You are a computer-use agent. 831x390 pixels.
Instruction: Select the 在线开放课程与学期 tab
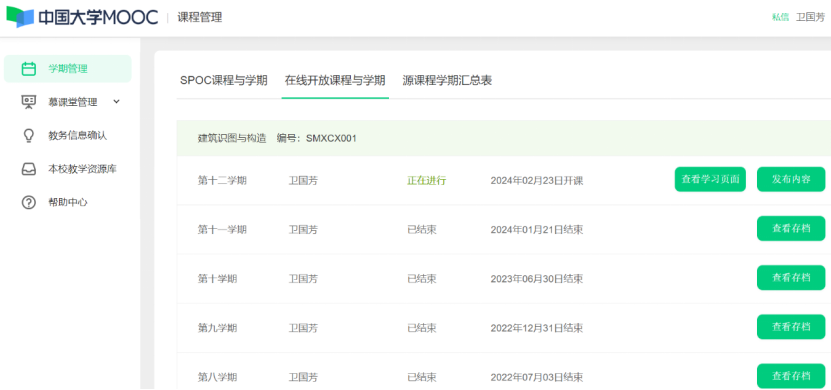335,81
